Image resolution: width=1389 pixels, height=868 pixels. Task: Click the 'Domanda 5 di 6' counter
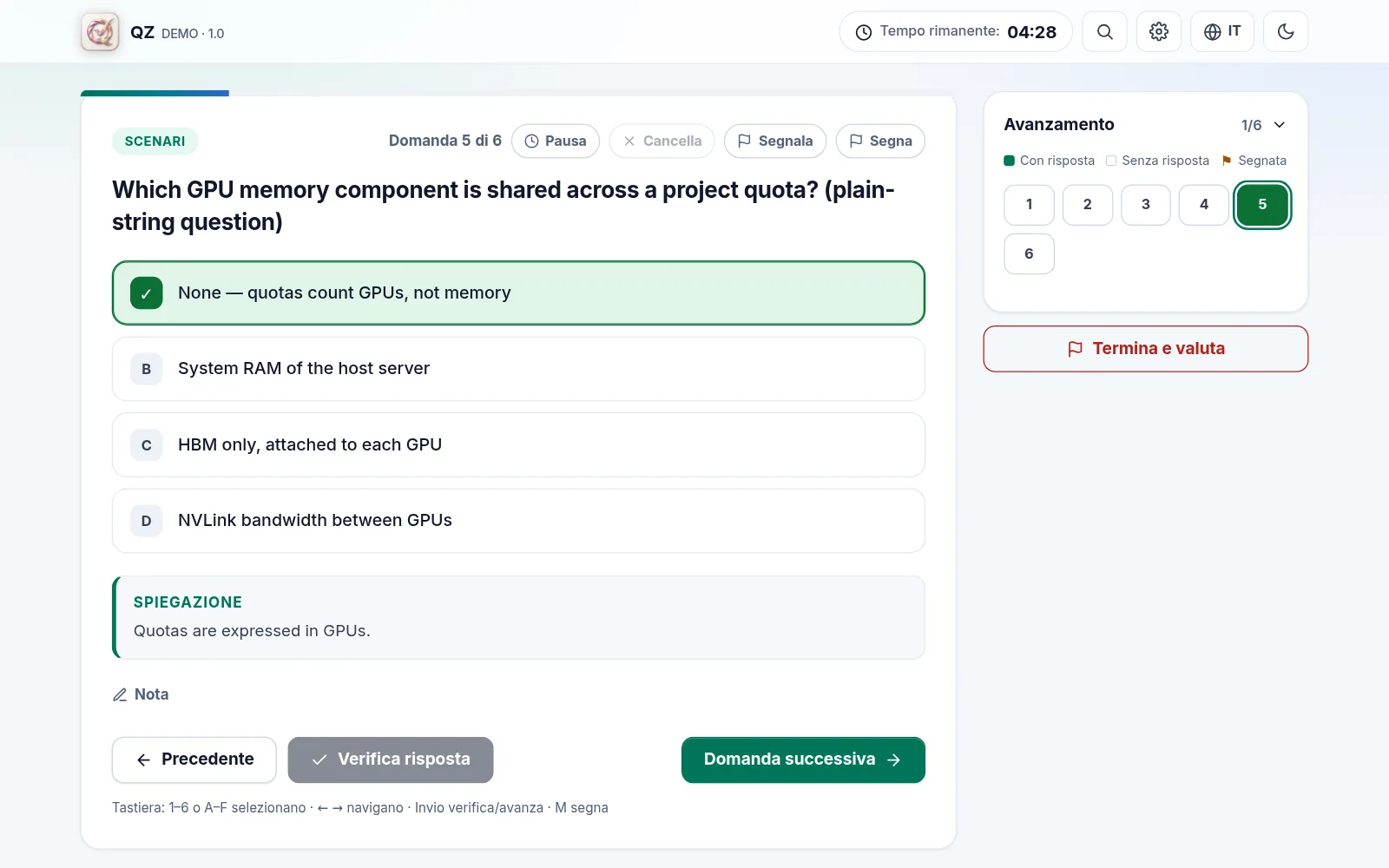[x=445, y=141]
